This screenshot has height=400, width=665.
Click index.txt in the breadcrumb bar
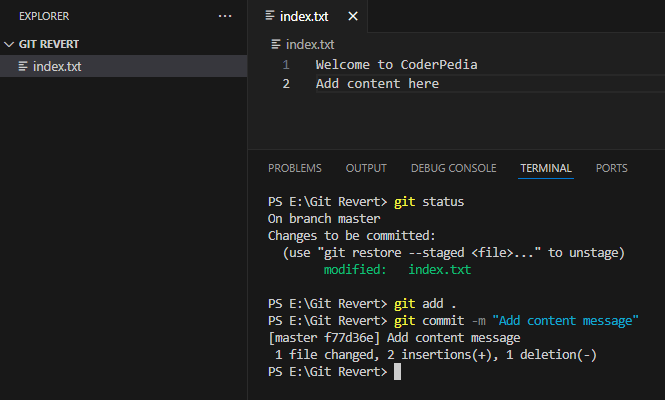click(309, 44)
